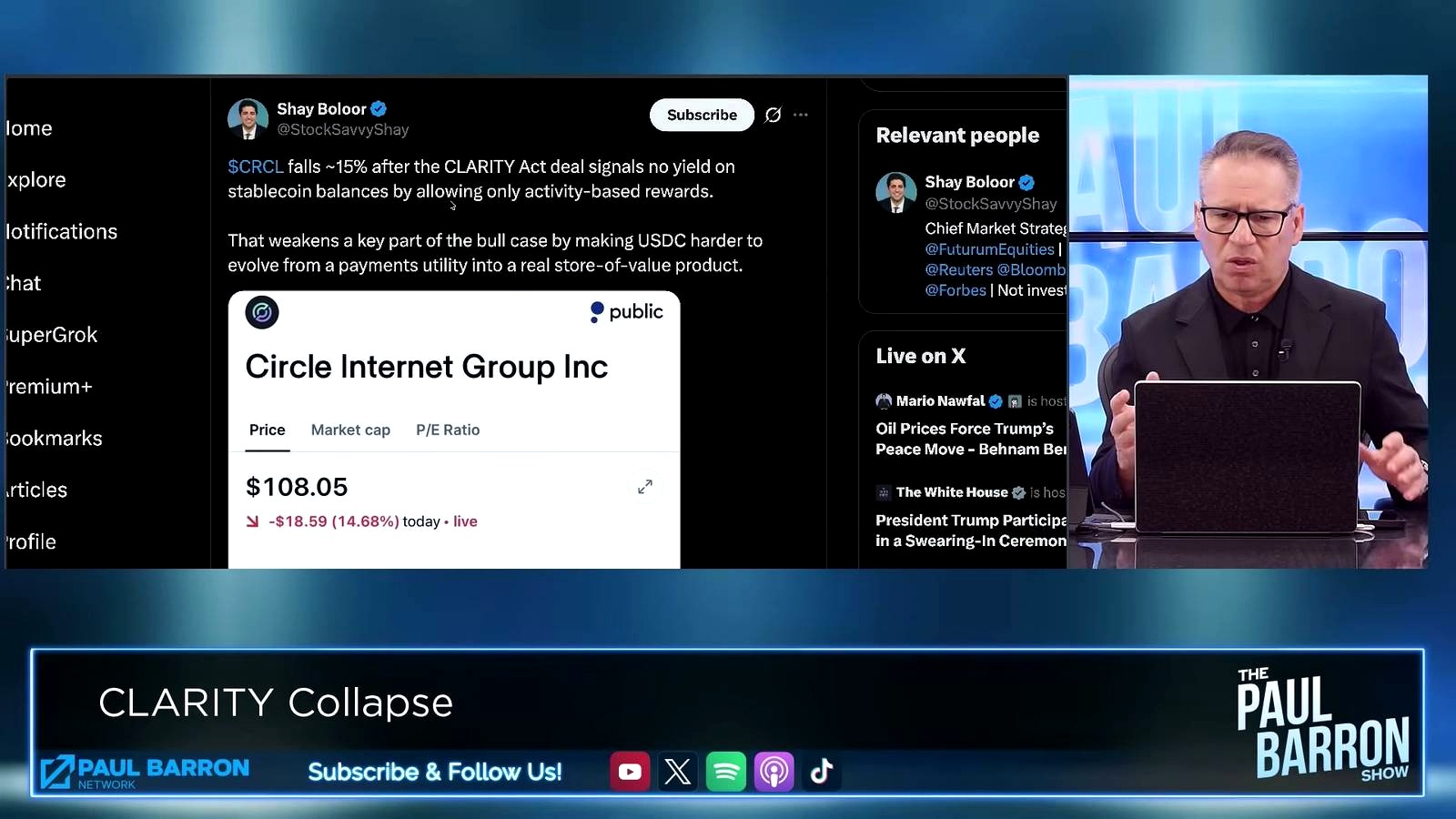This screenshot has width=1456, height=819.
Task: Open Shay Boloor's avatar in the post header
Action: (x=248, y=119)
